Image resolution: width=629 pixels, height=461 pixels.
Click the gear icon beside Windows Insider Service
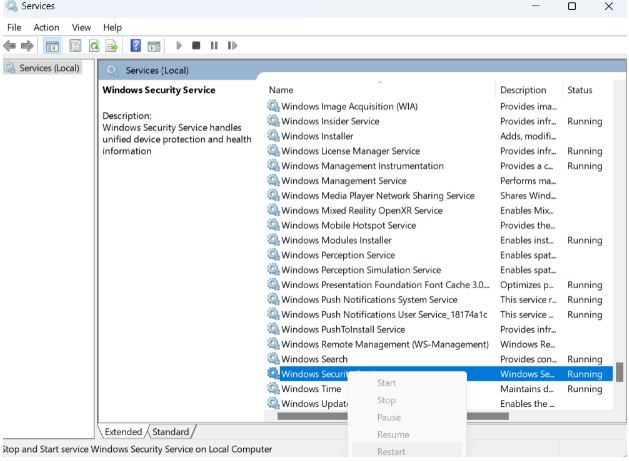click(274, 121)
